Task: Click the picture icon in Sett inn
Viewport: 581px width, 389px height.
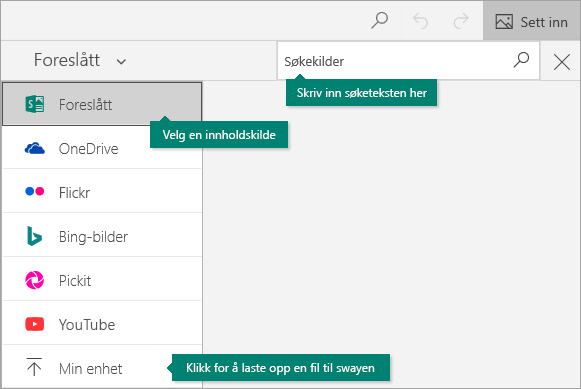Action: pyautogui.click(x=504, y=22)
